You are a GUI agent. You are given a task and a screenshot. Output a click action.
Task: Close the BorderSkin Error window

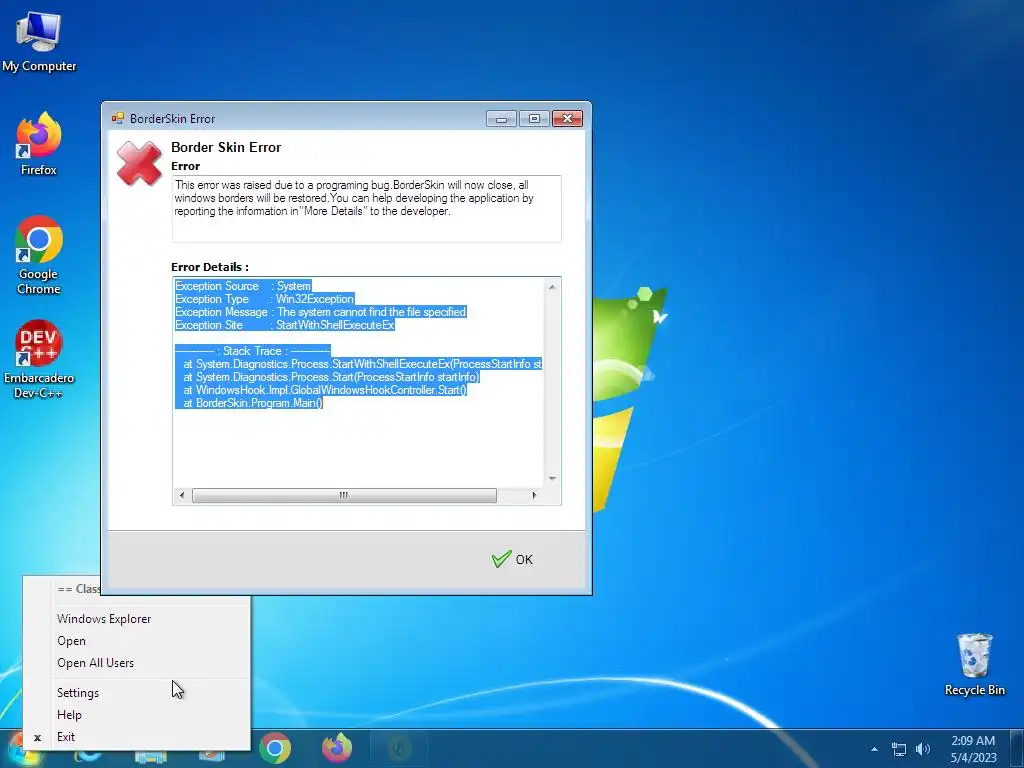pyautogui.click(x=567, y=119)
